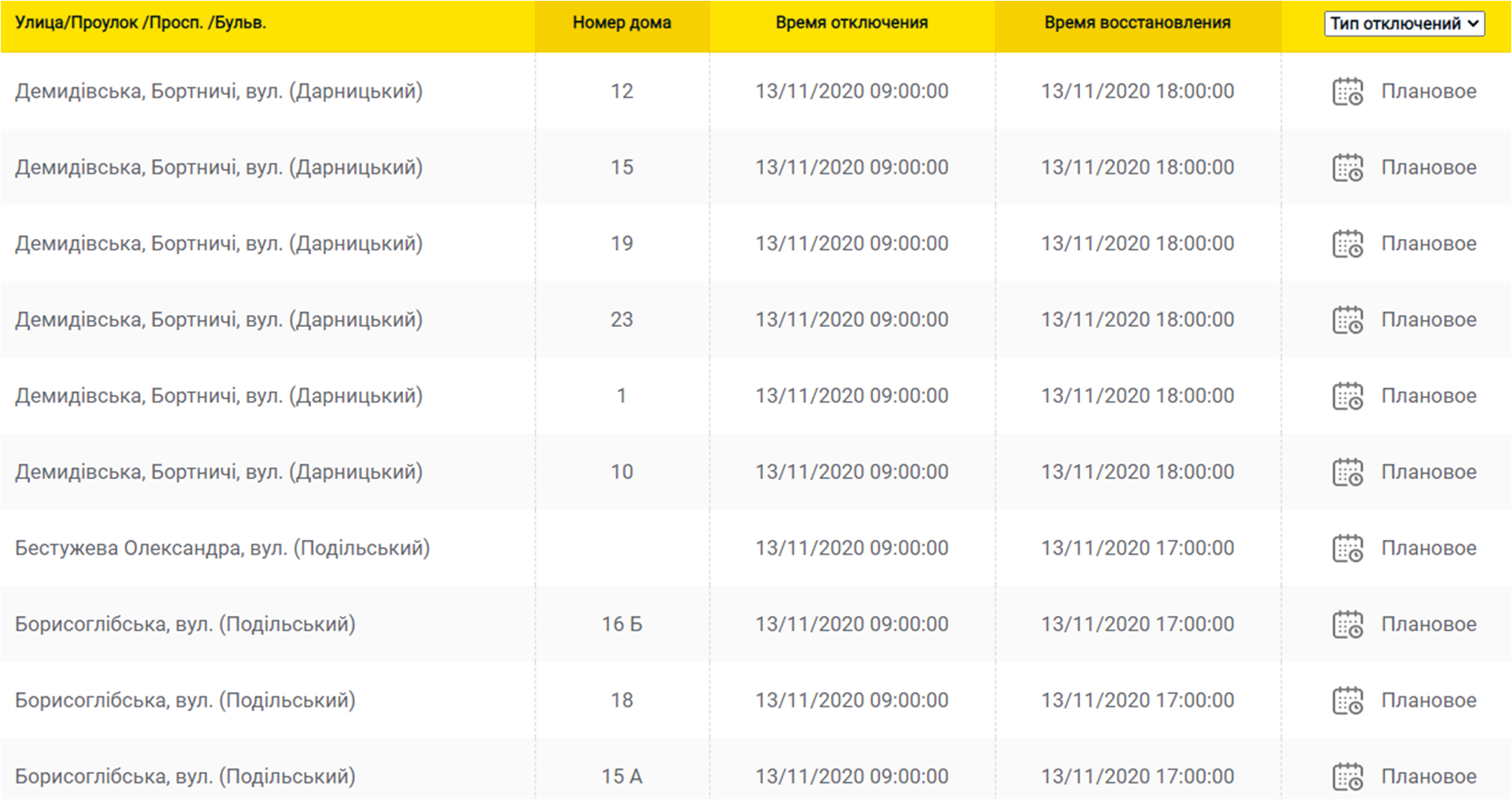Click restore time in Борисоглібська 18 row
Viewport: 1512px width, 800px height.
pyautogui.click(x=1137, y=700)
